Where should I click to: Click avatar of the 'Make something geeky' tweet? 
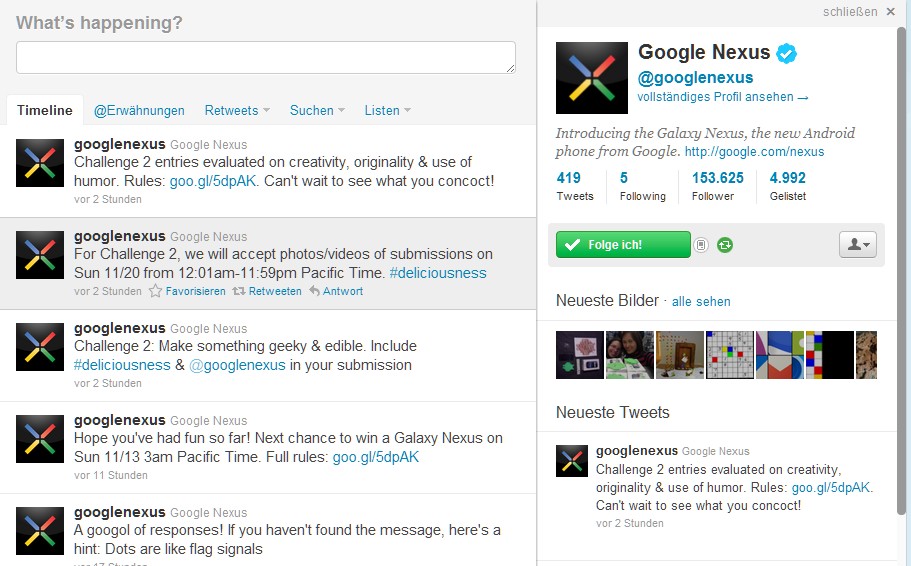click(x=40, y=347)
